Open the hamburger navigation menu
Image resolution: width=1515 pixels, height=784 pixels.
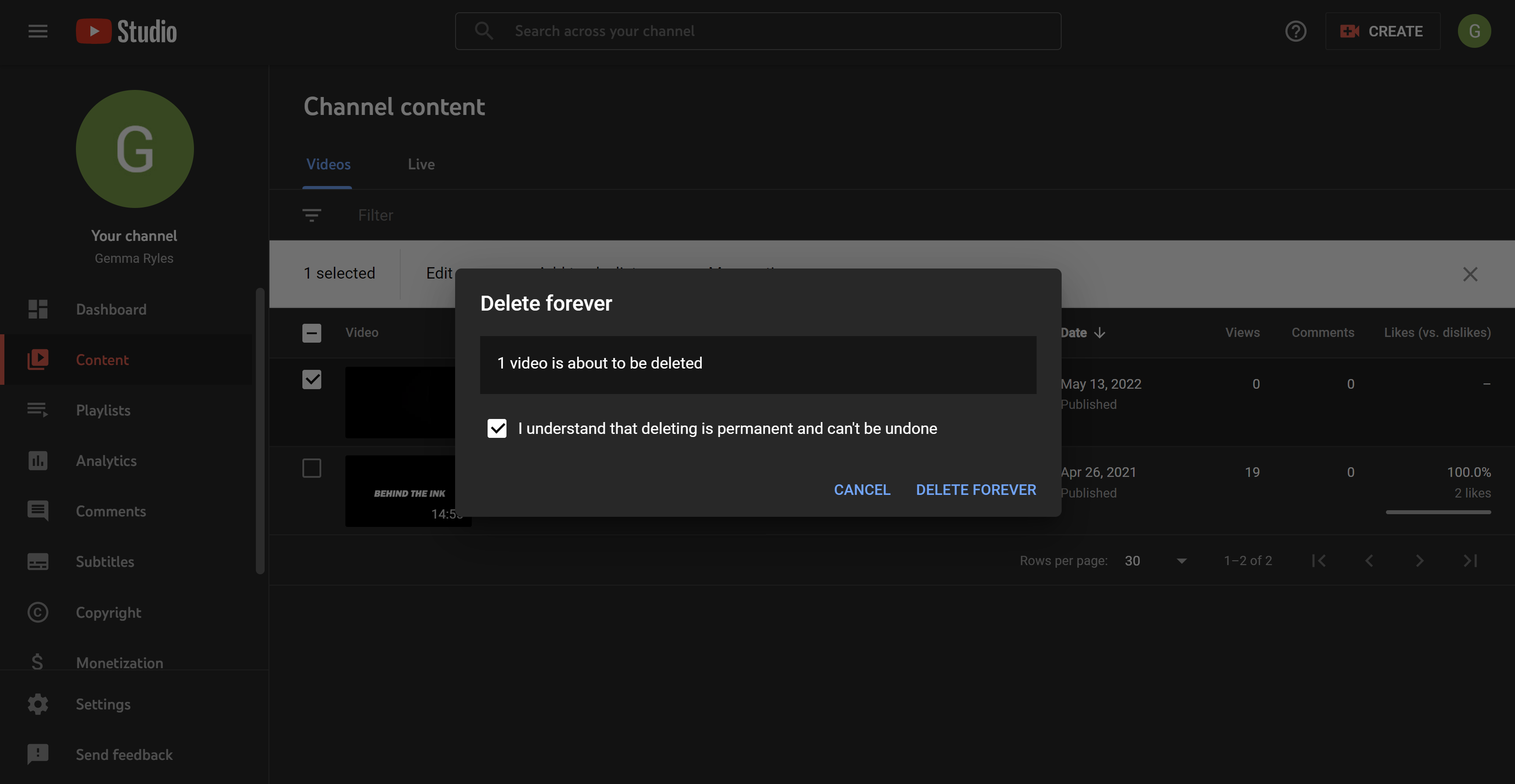(x=38, y=31)
